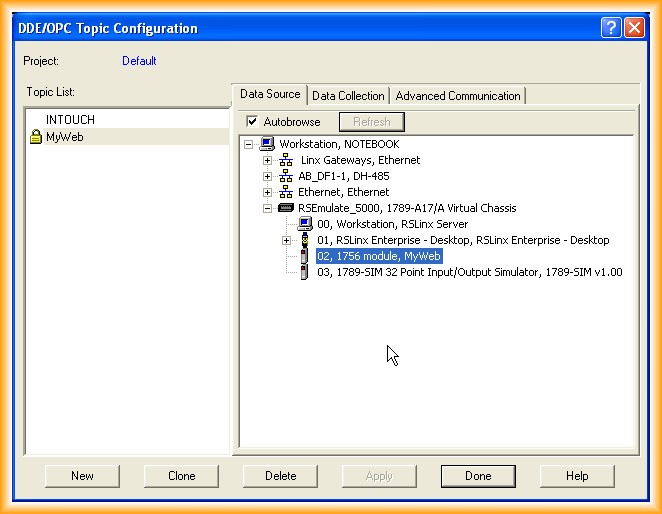Click the New button to add topic
Screen dimensions: 662x514
click(82, 476)
